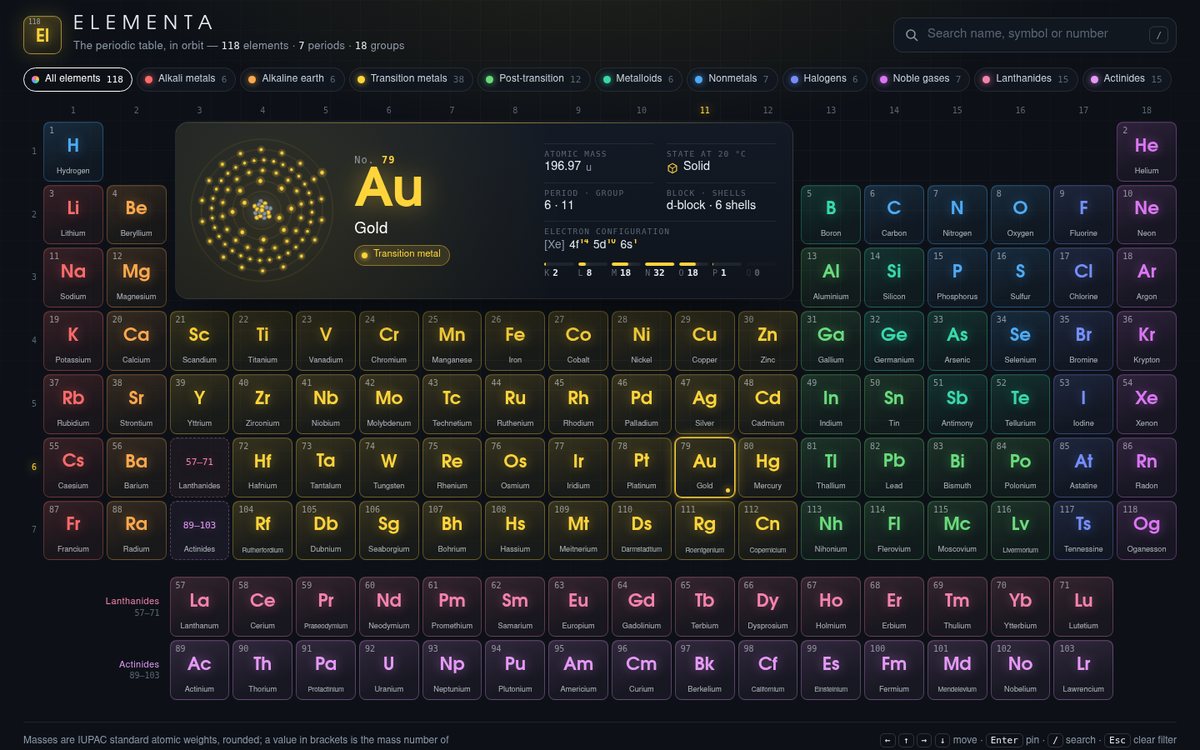This screenshot has width=1200, height=750.
Task: Click the Gold atom orbit diagram
Action: click(x=262, y=209)
